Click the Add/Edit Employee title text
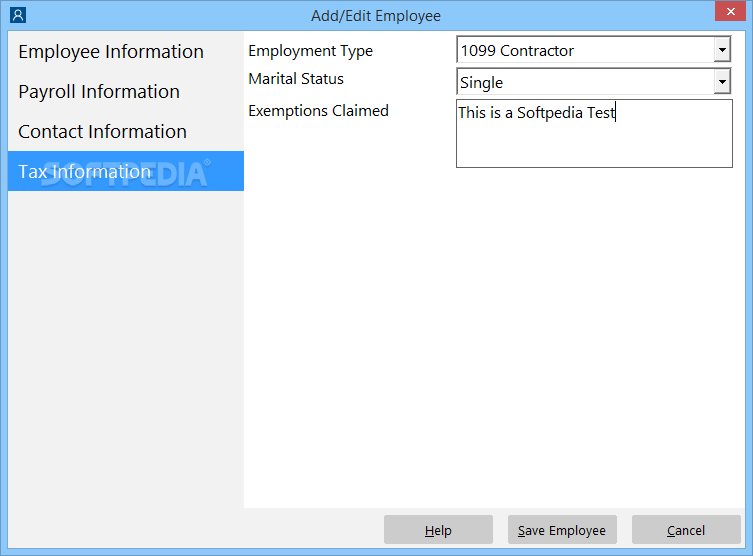Image resolution: width=753 pixels, height=556 pixels. (376, 16)
